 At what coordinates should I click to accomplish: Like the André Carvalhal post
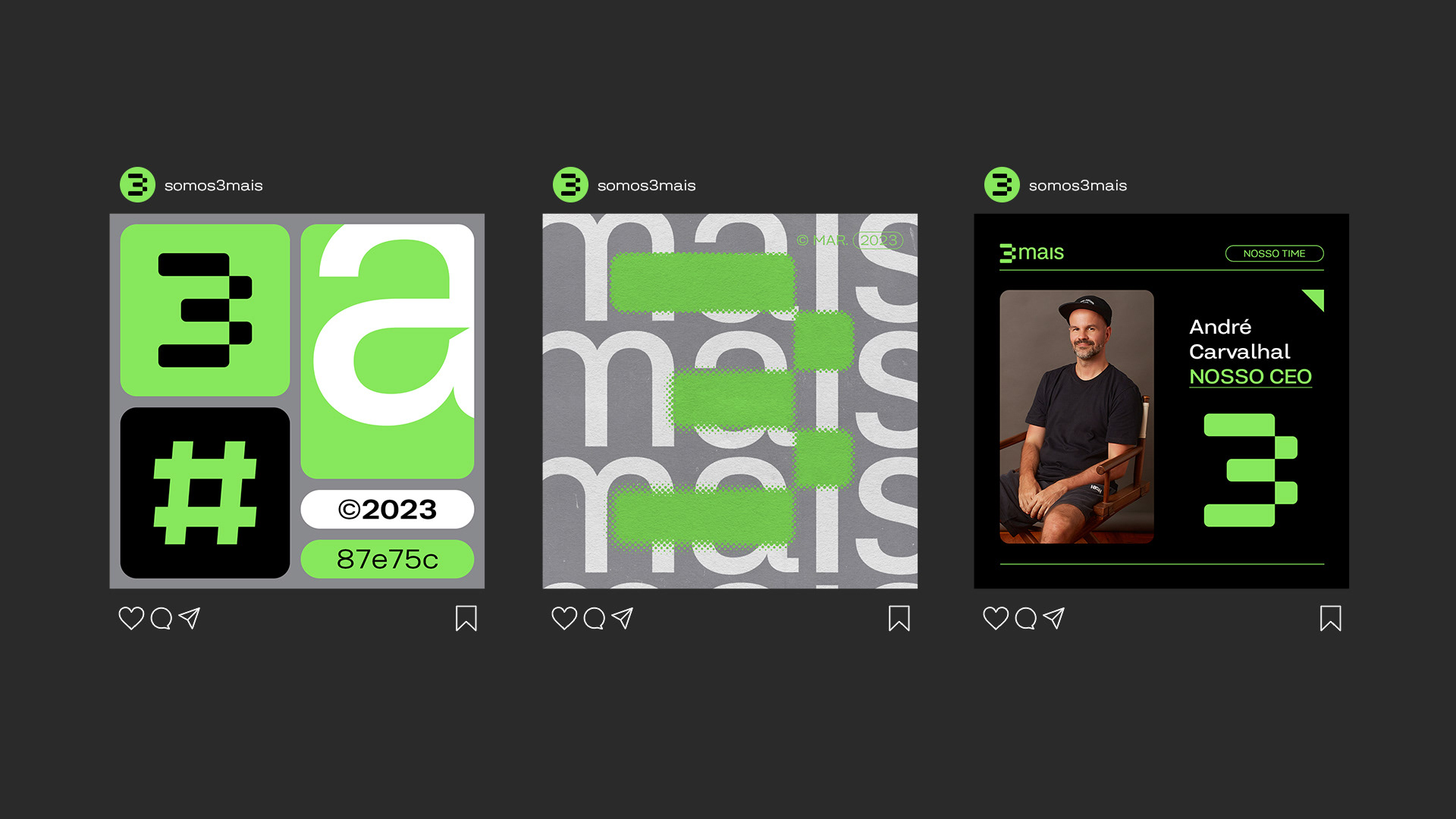click(996, 618)
